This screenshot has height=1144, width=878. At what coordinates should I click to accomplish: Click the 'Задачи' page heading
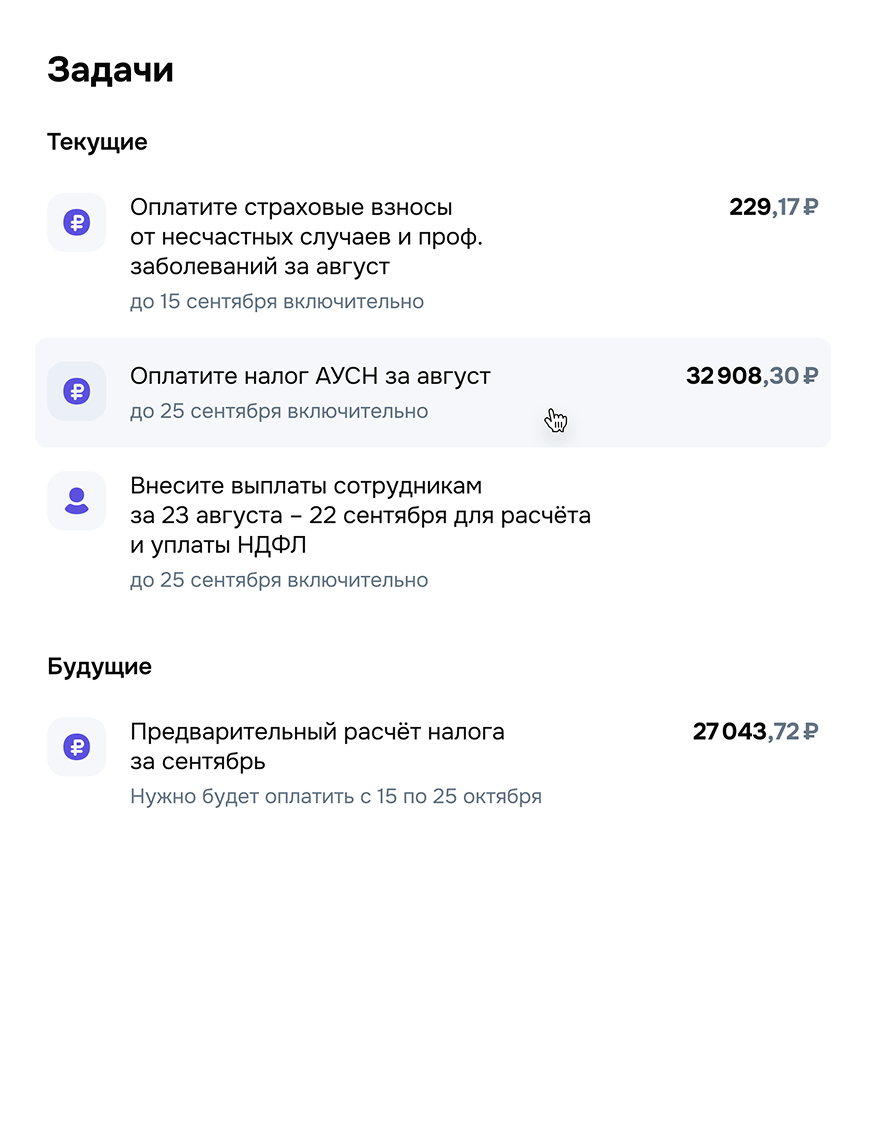tap(111, 70)
